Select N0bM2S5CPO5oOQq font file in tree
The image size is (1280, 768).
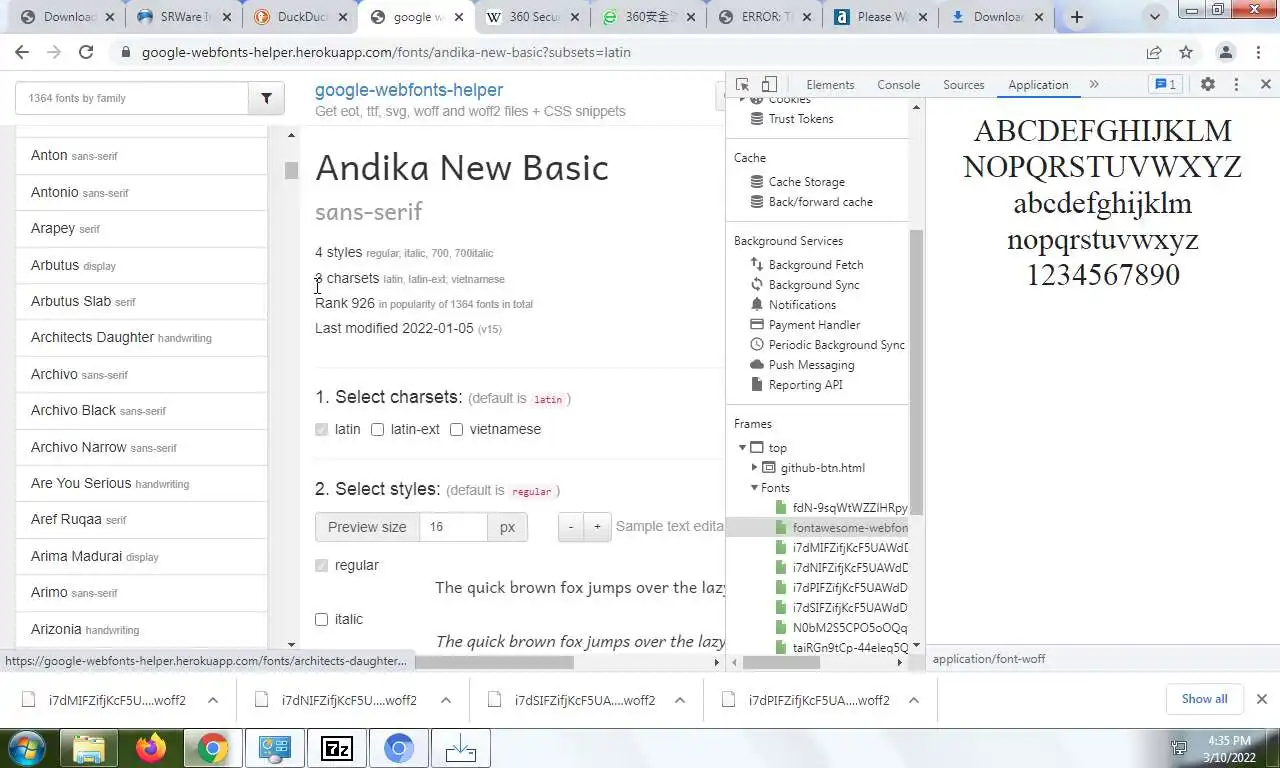840,628
